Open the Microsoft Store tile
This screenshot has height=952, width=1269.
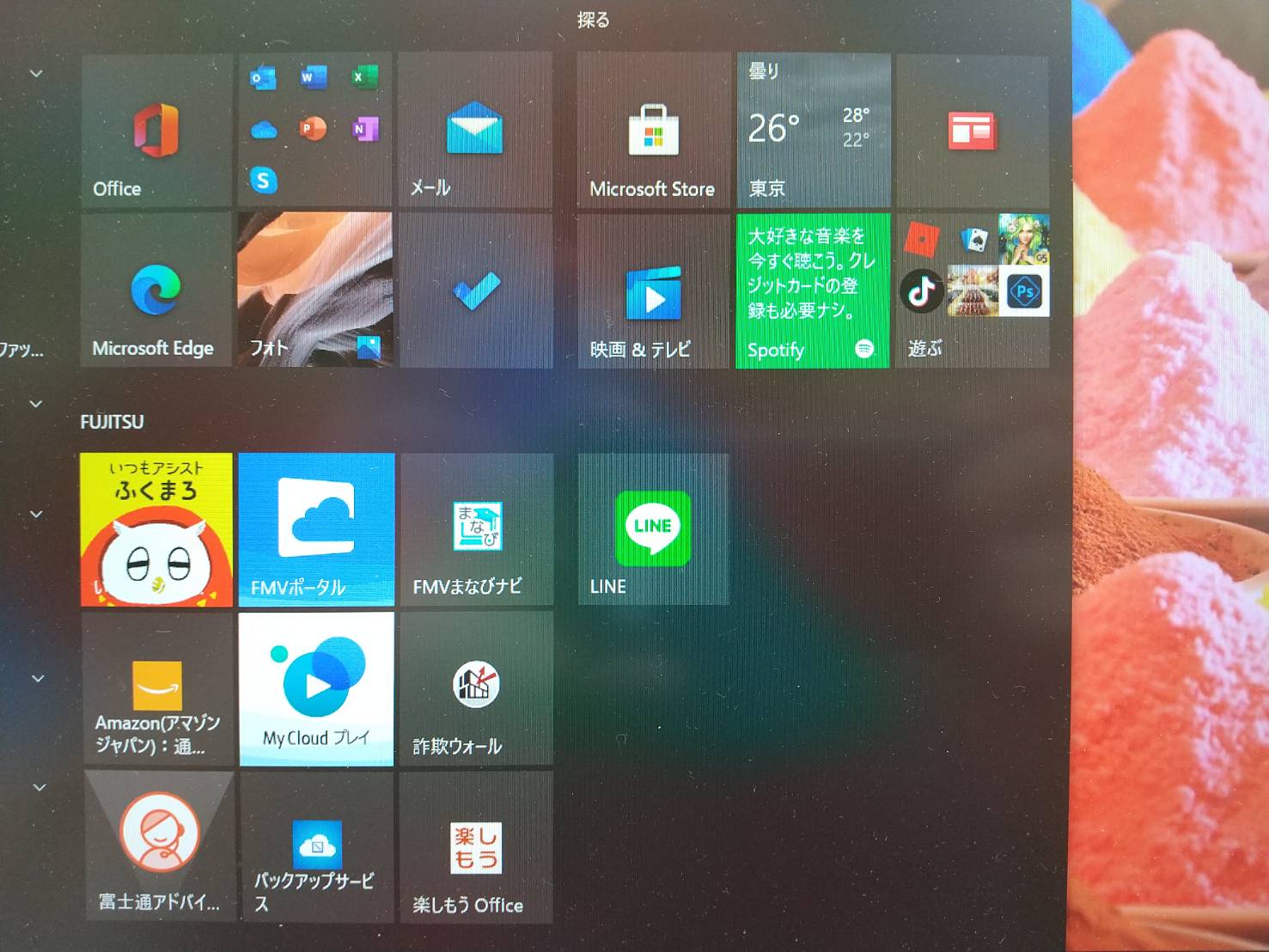(653, 130)
